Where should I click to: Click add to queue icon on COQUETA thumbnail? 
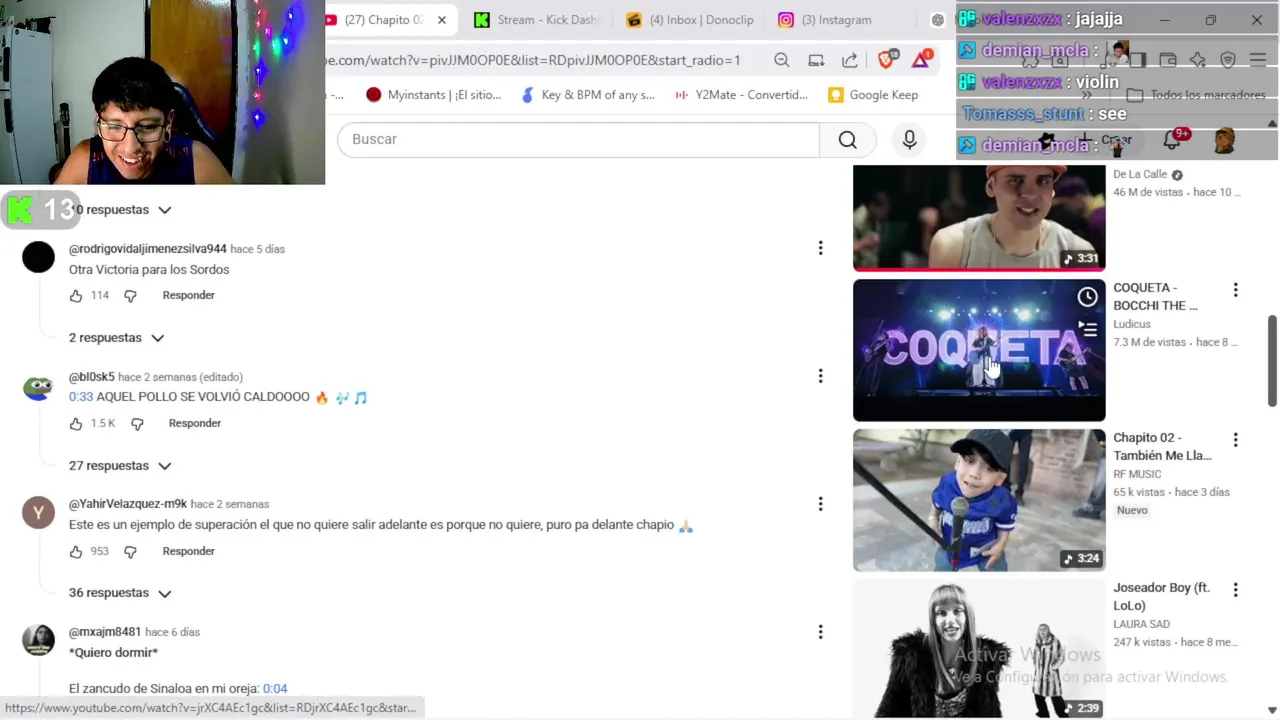[x=1087, y=328]
